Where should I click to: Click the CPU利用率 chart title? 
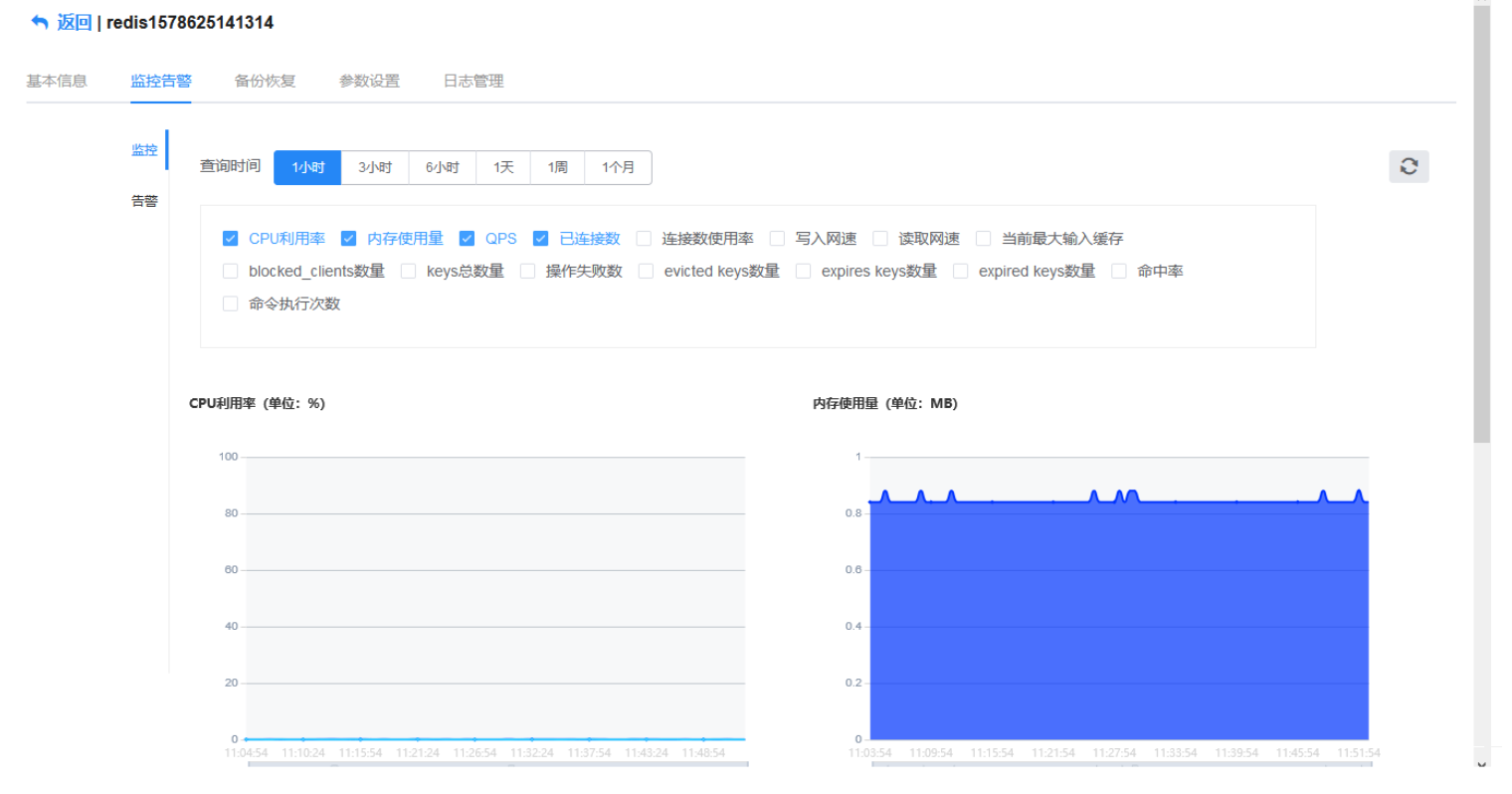click(x=257, y=403)
